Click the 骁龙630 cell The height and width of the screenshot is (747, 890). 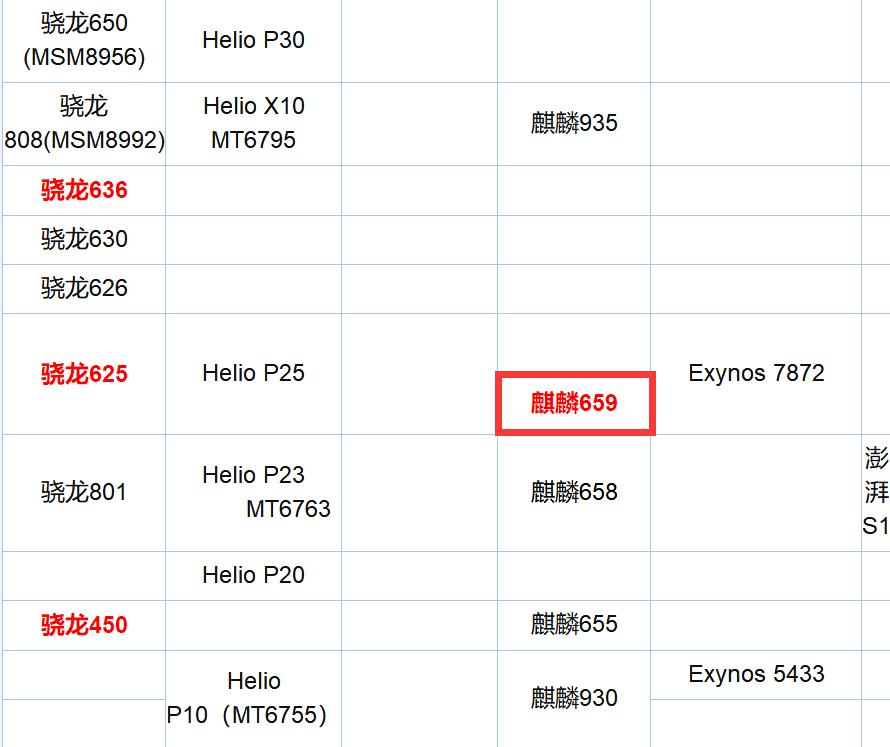pyautogui.click(x=84, y=239)
